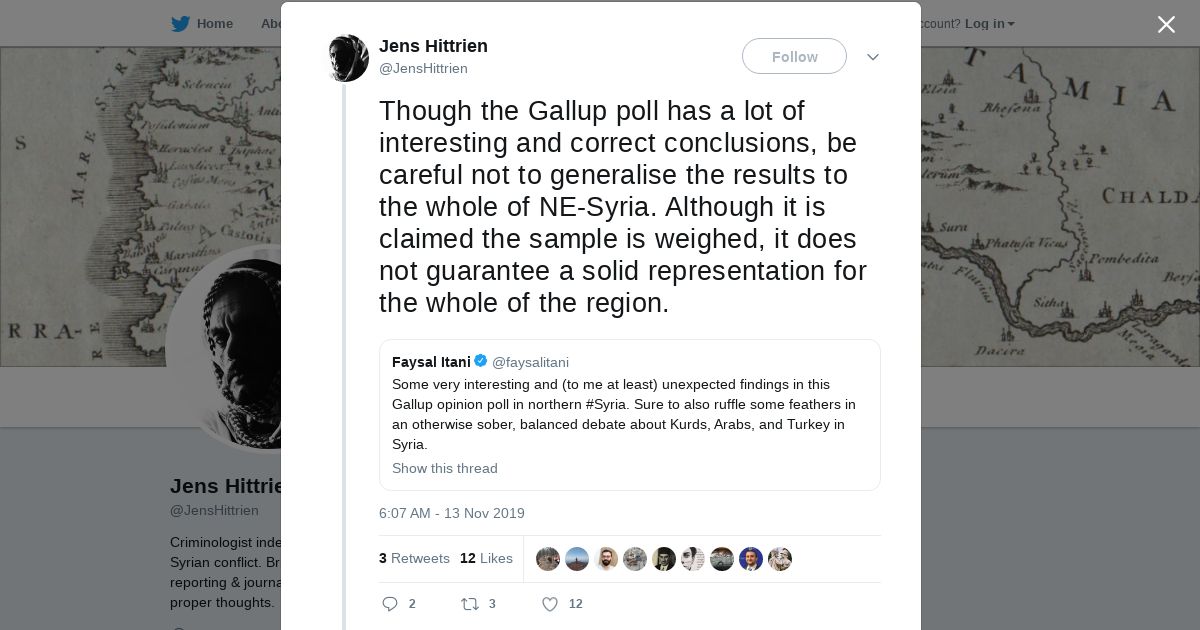Open the Log in dropdown
1200x630 pixels.
pyautogui.click(x=989, y=24)
